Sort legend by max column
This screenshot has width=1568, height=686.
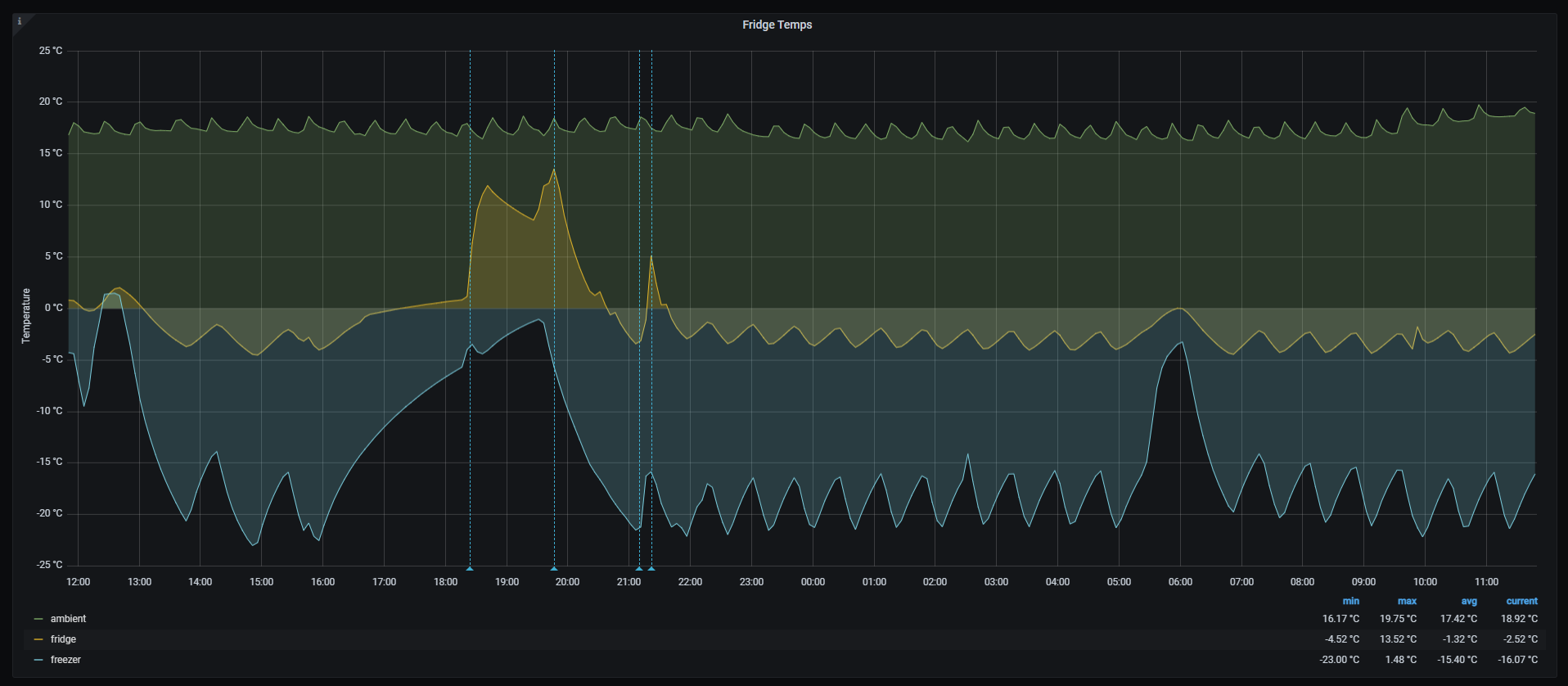1407,601
